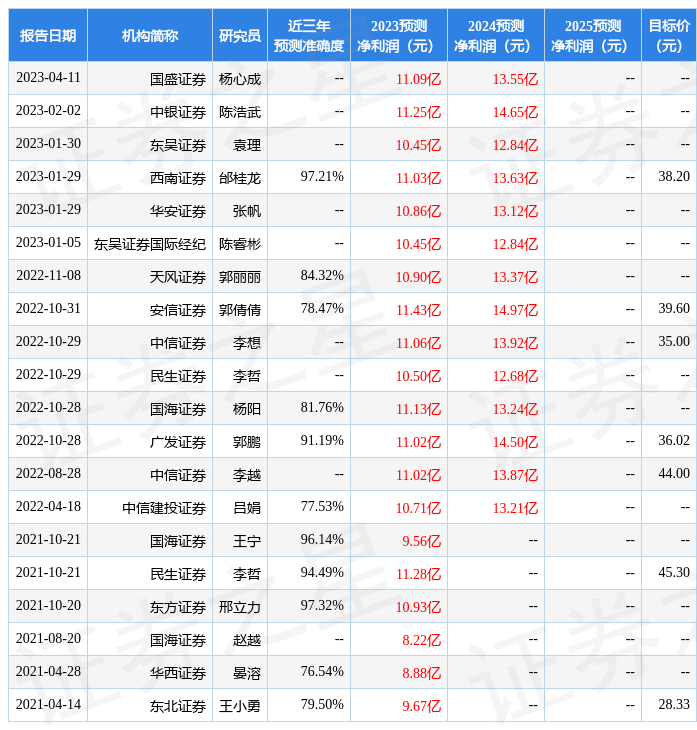Click the report date 2023-04-11
This screenshot has width=697, height=730.
48,78
